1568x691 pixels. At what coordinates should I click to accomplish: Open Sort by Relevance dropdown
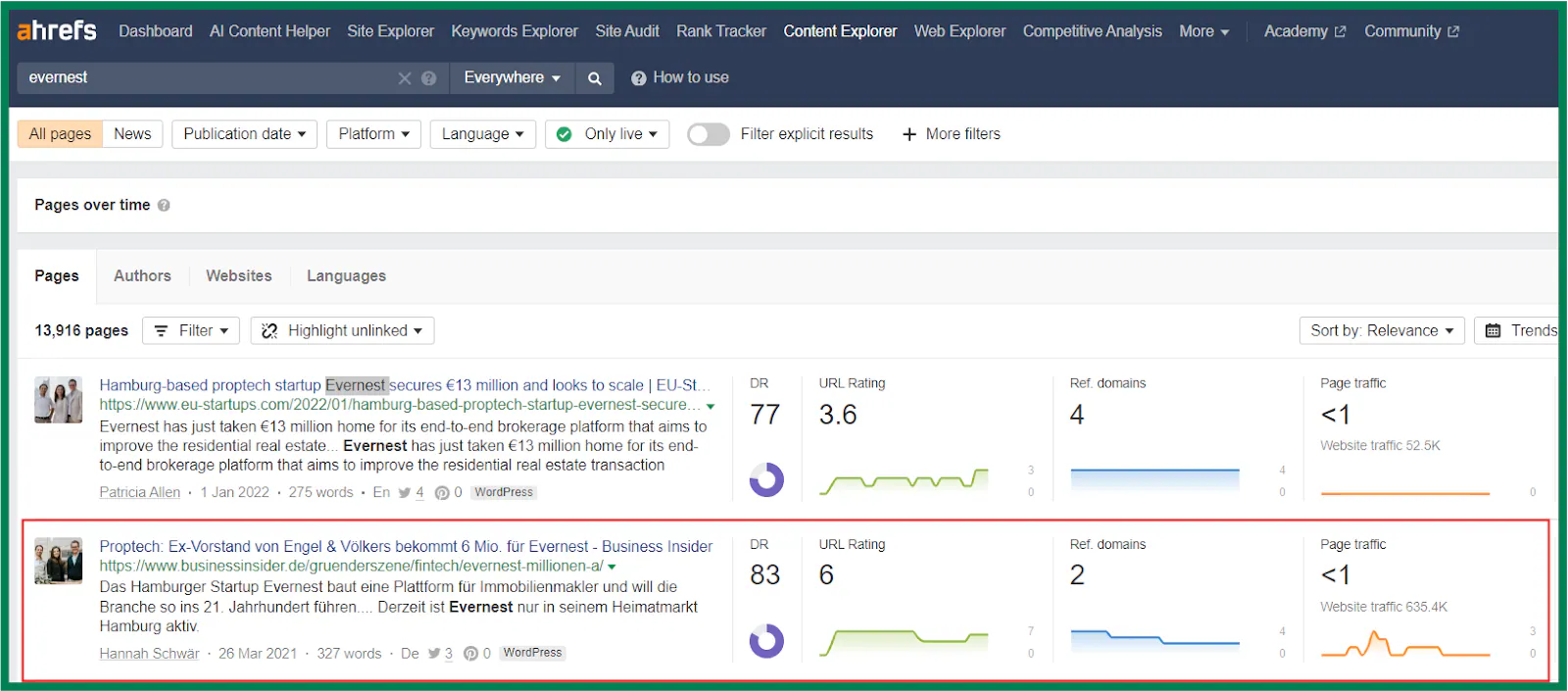[1382, 331]
